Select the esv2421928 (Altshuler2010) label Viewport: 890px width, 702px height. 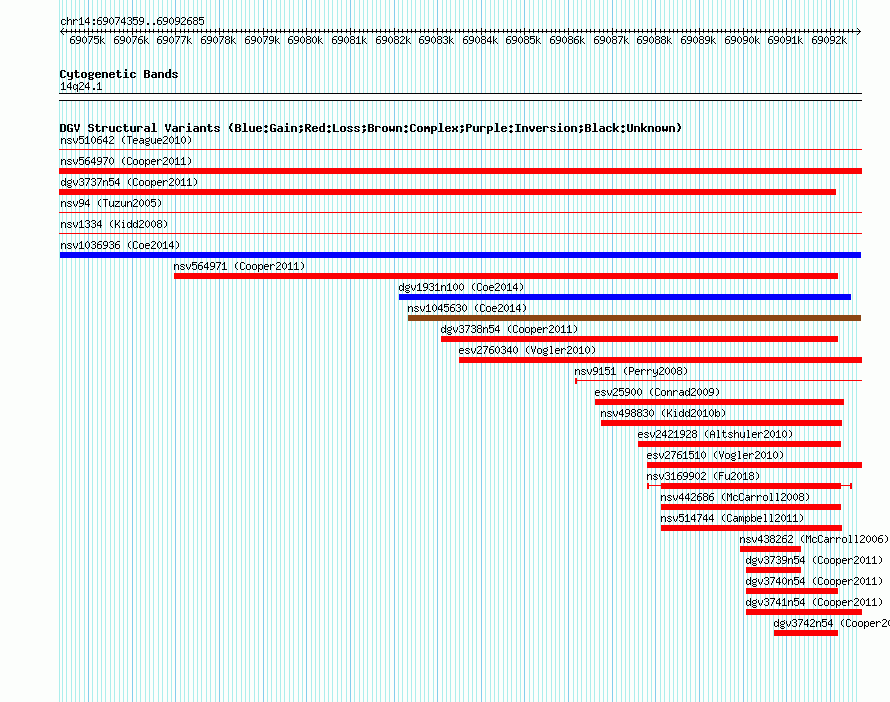coord(715,434)
